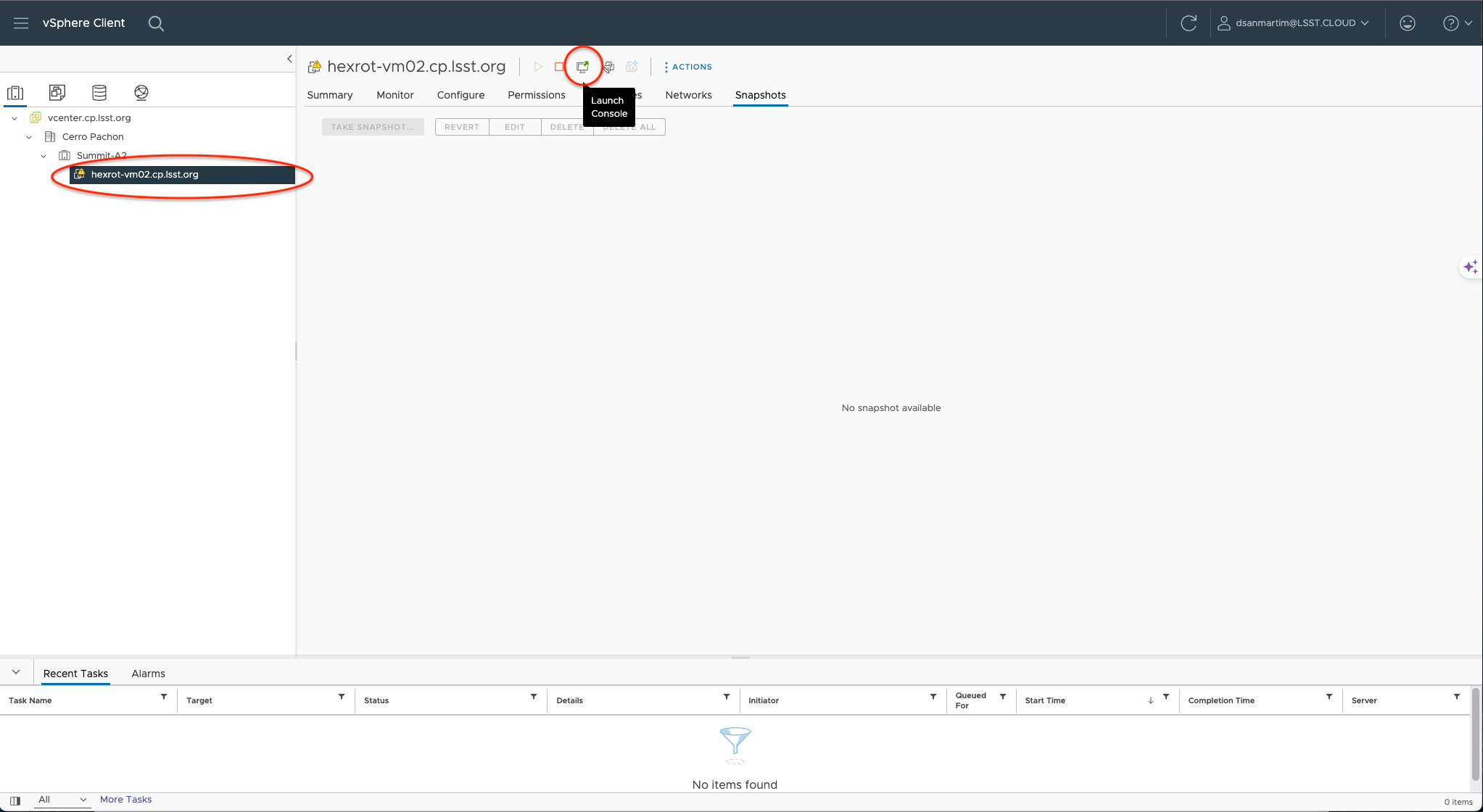Viewport: 1483px width, 812px height.
Task: Collapse the vcenter.cp.lsst.org tree node
Action: click(x=15, y=118)
